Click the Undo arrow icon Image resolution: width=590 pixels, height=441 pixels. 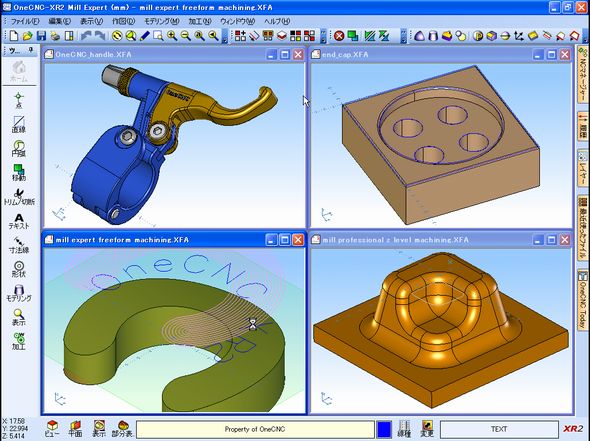point(87,36)
